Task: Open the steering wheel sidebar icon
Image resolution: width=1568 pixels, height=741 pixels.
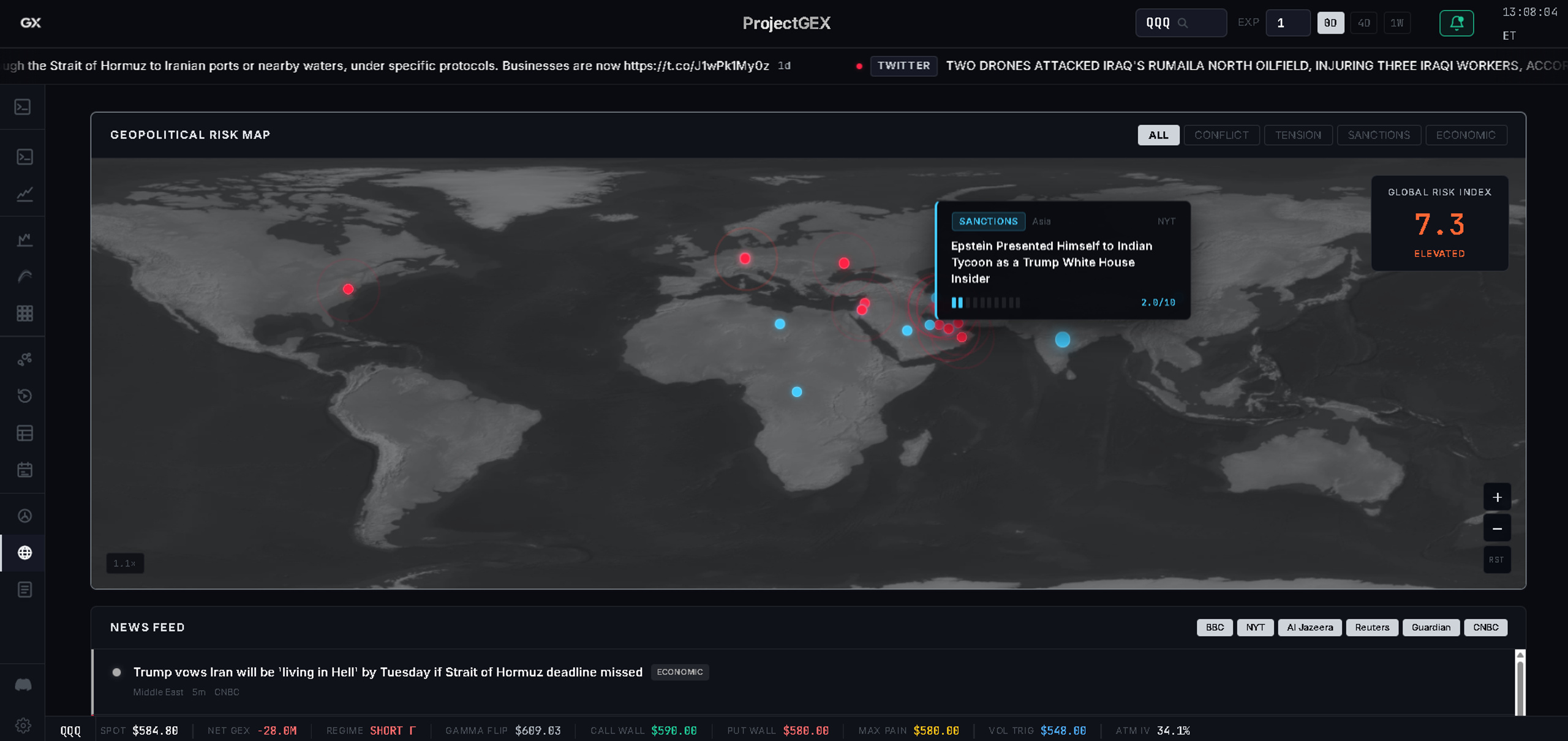Action: tap(24, 516)
